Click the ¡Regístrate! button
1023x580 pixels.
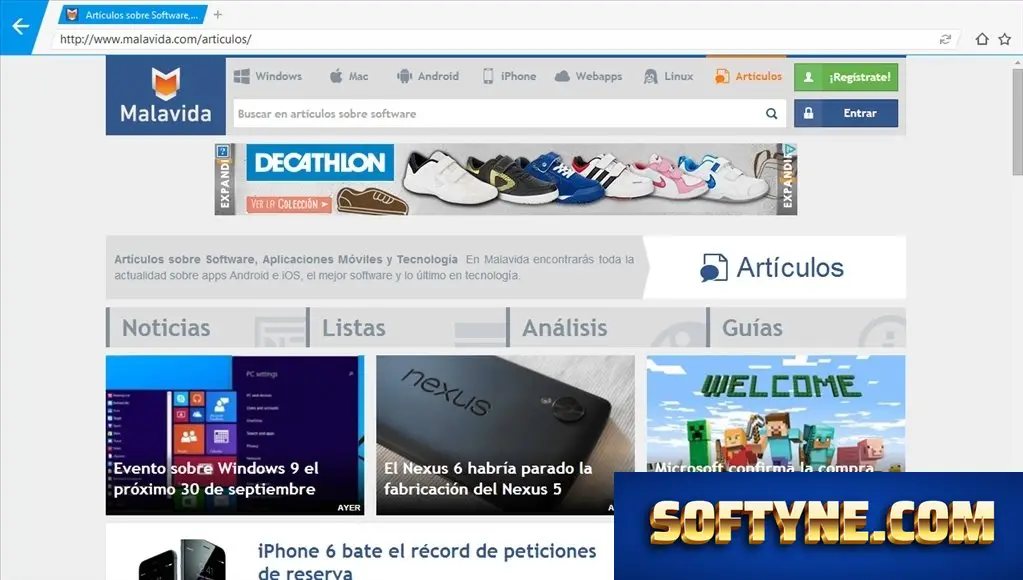click(x=846, y=77)
